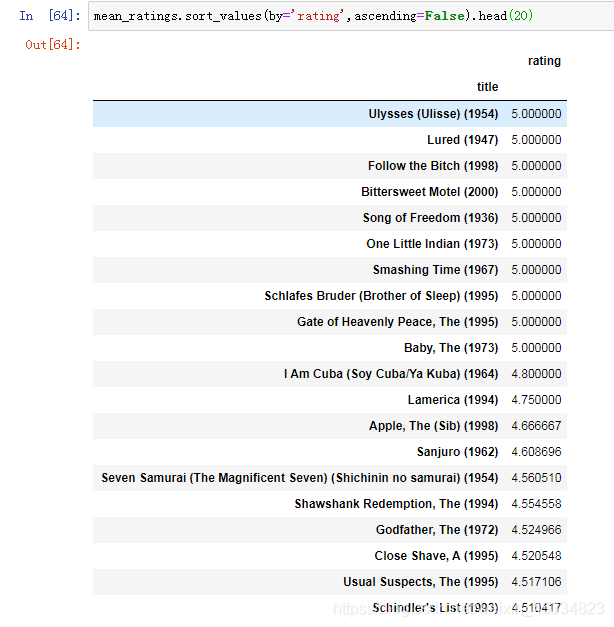Viewport: 614px width, 627px height.
Task: Select Lamerica (1994) title
Action: [x=453, y=400]
